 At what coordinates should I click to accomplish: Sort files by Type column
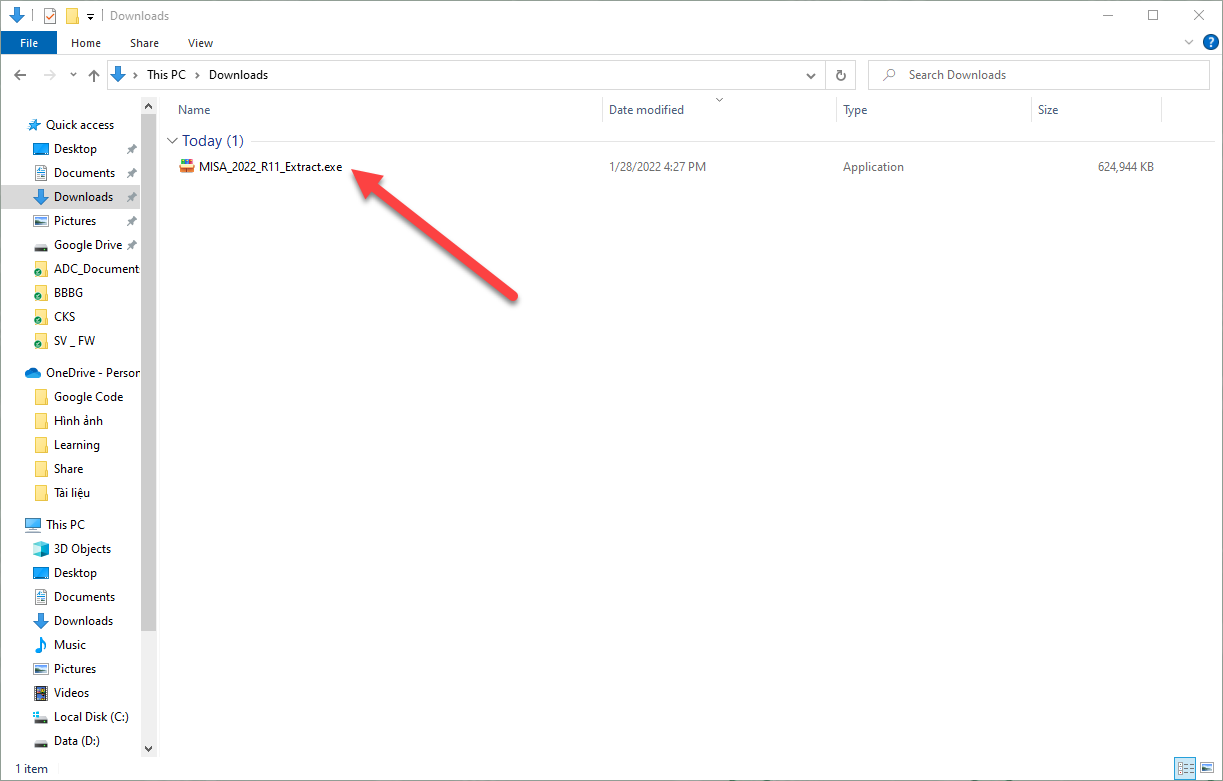click(x=855, y=110)
